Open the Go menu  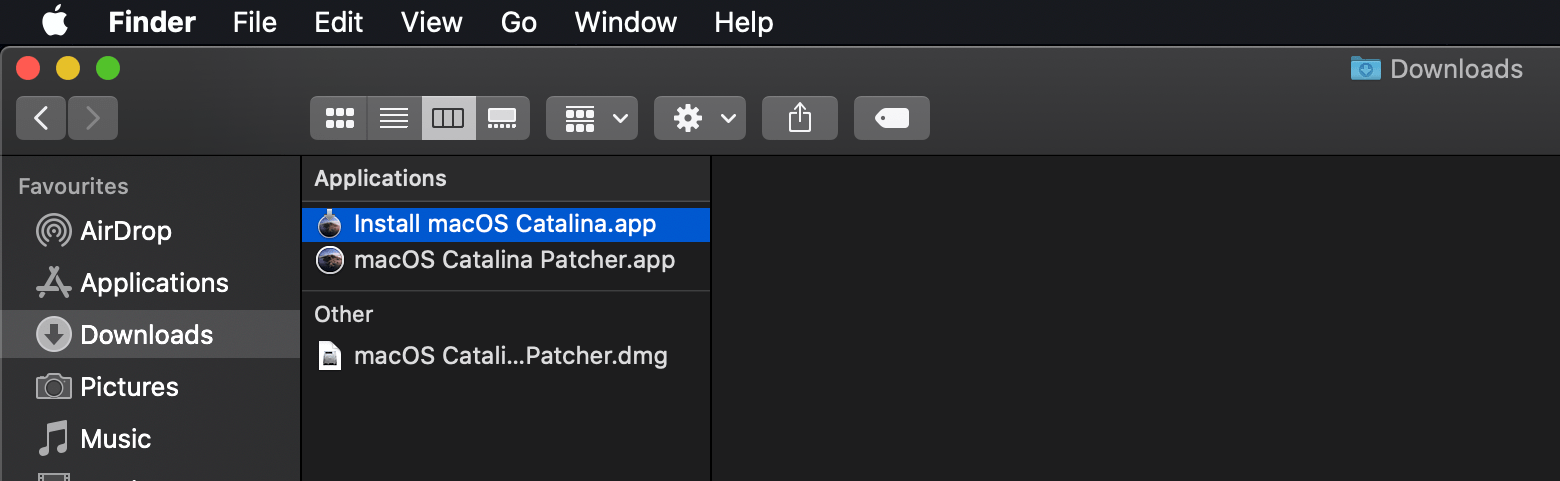coord(518,22)
